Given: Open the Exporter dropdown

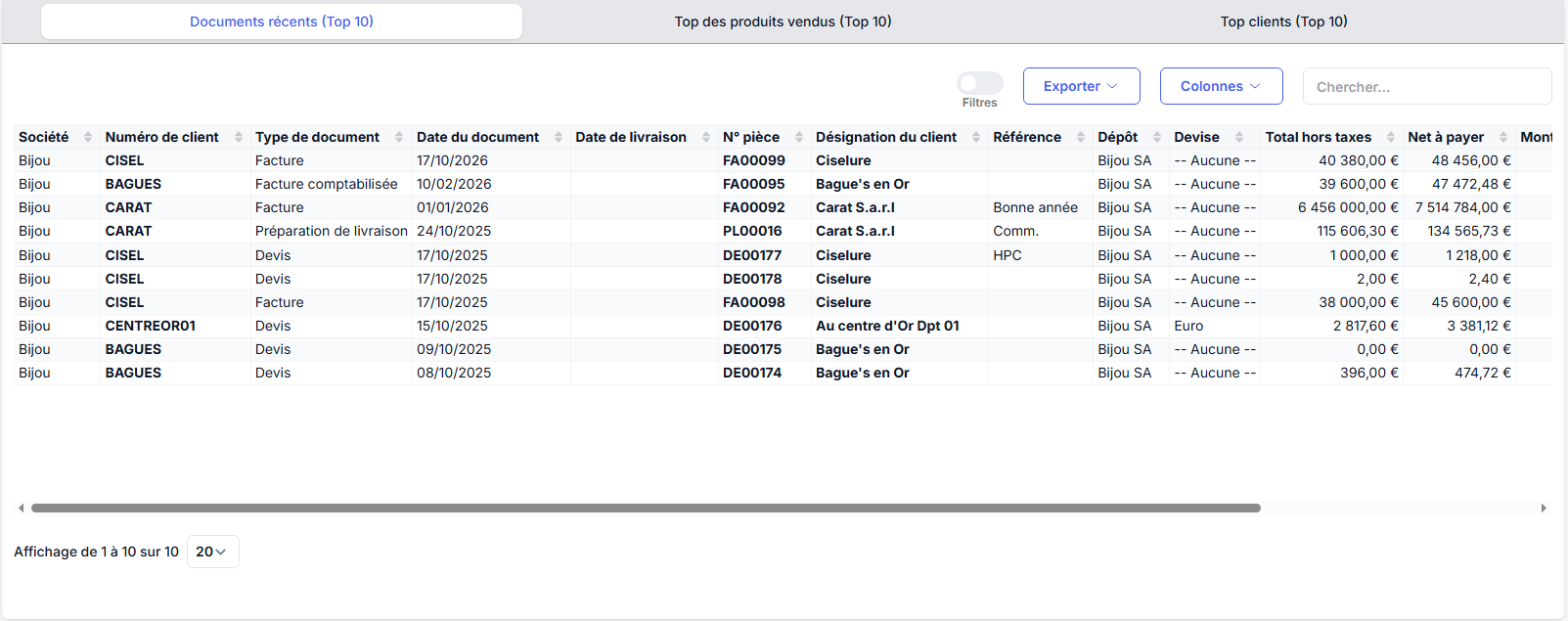Looking at the screenshot, I should click(x=1081, y=86).
